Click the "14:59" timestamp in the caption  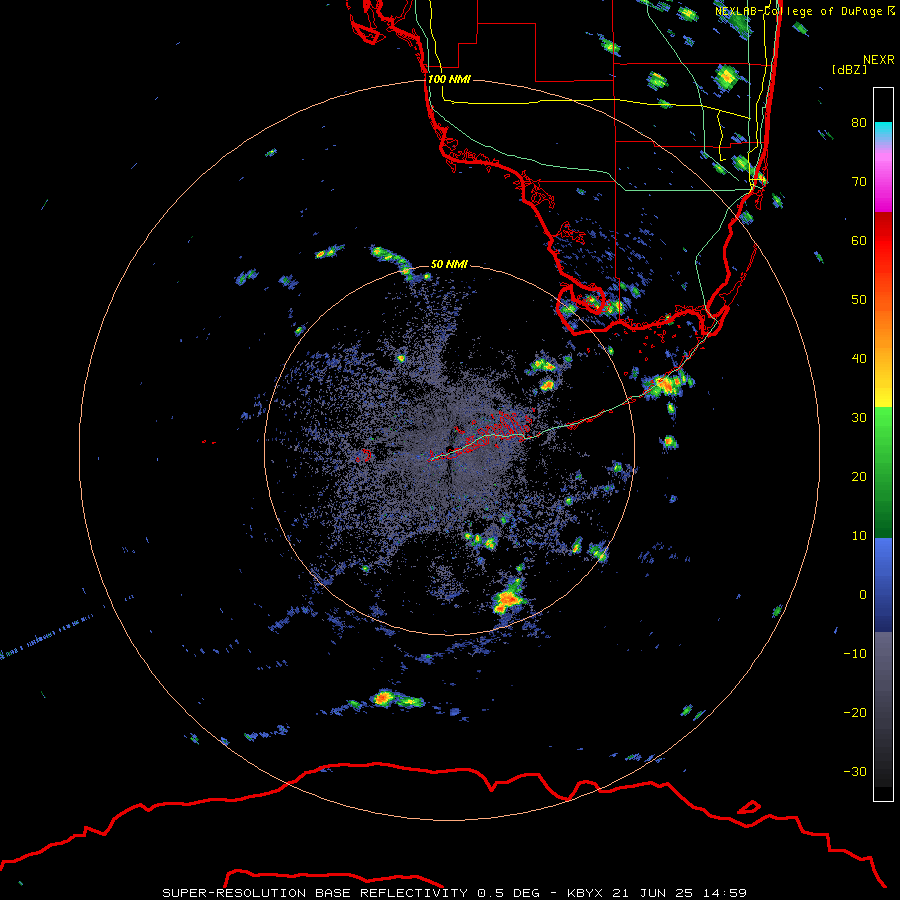tap(725, 893)
